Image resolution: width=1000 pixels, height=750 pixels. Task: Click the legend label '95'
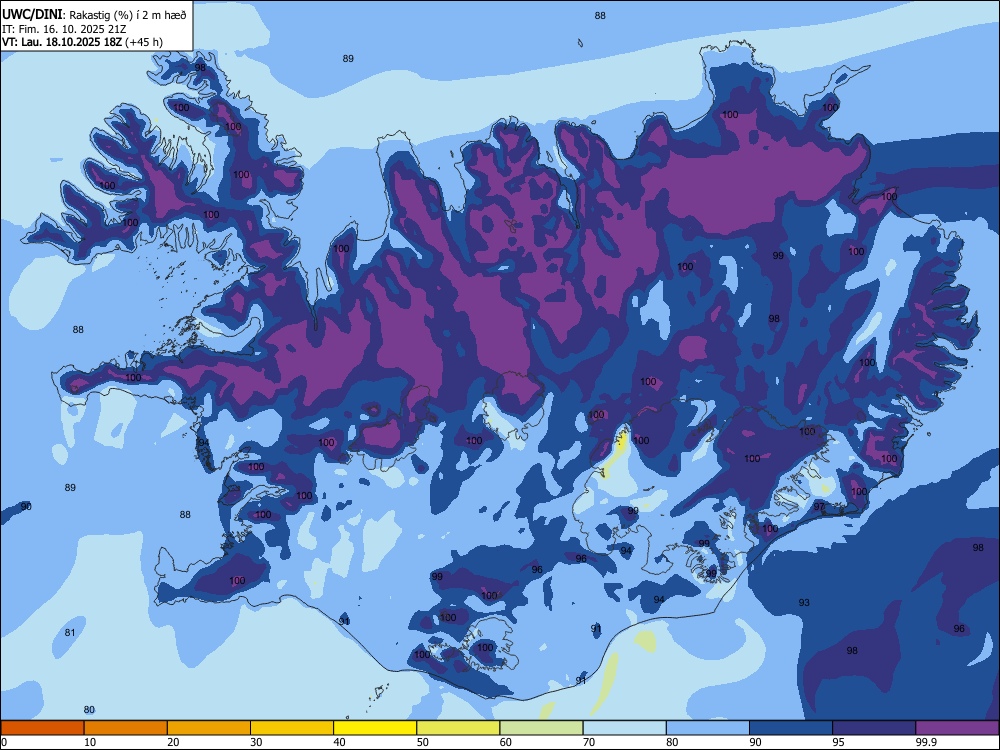(839, 742)
